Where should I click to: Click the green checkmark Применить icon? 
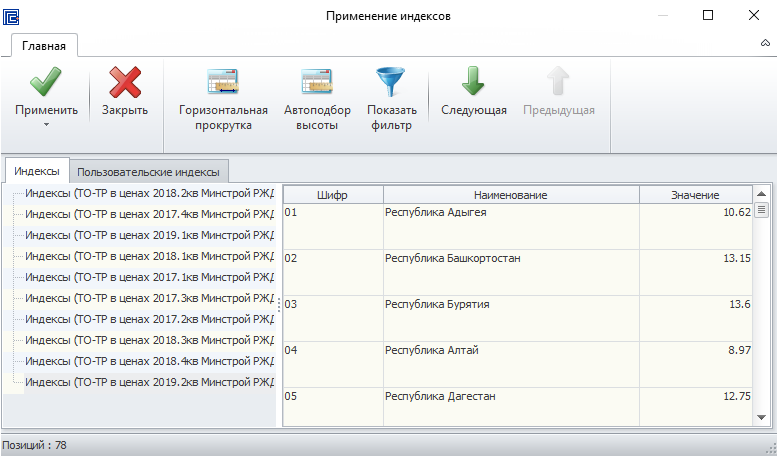pos(46,82)
